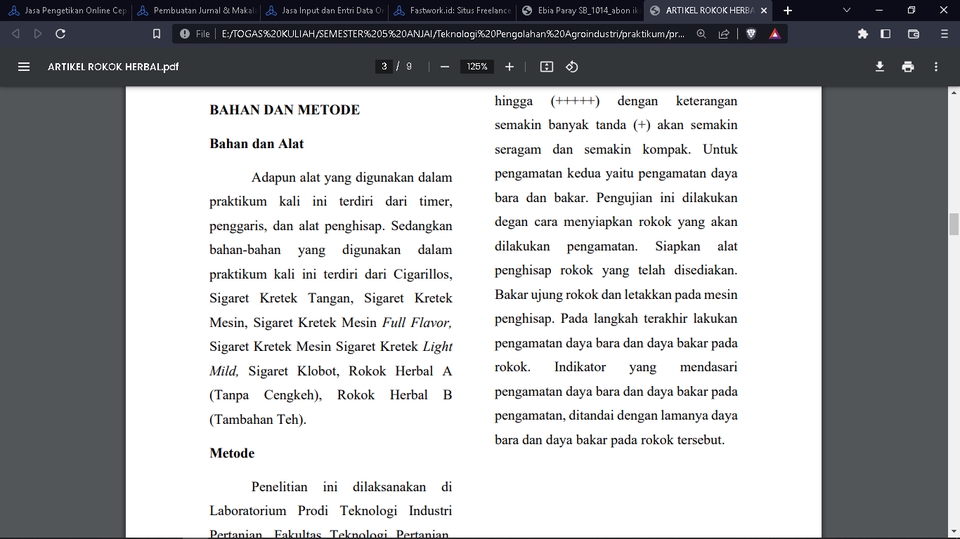Viewport: 960px width, 539px height.
Task: Switch to Pembuatan Jurnal & Makalah tab
Action: pyautogui.click(x=196, y=10)
